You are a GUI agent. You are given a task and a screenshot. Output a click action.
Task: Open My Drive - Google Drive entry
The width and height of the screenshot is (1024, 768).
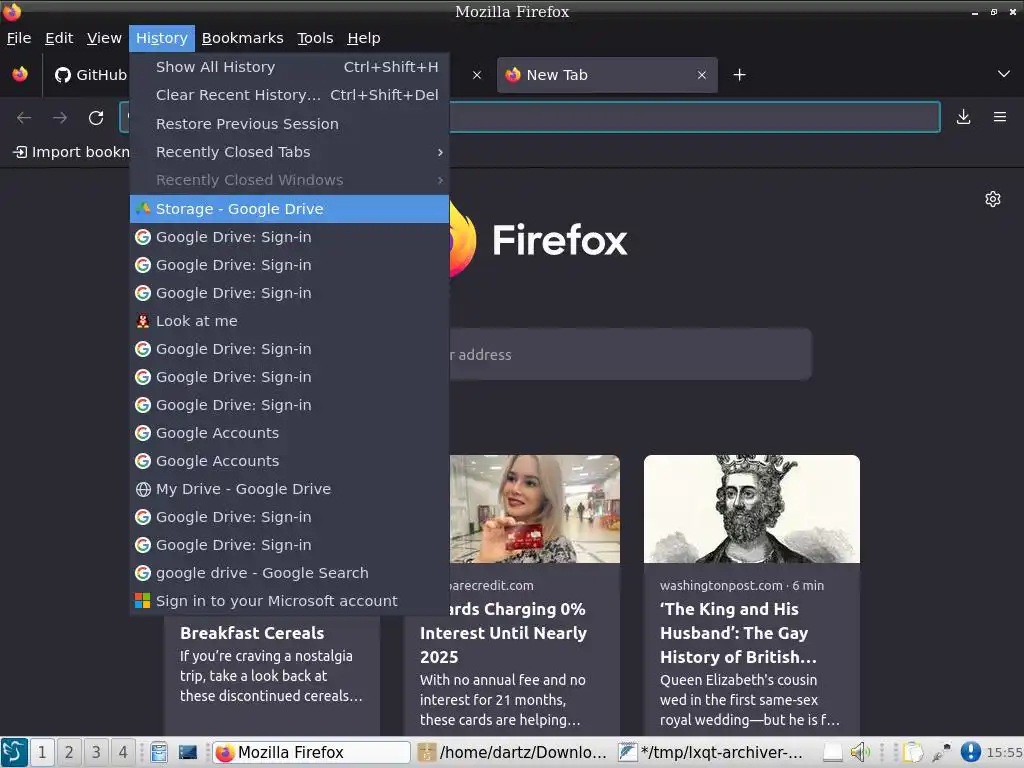[289, 489]
